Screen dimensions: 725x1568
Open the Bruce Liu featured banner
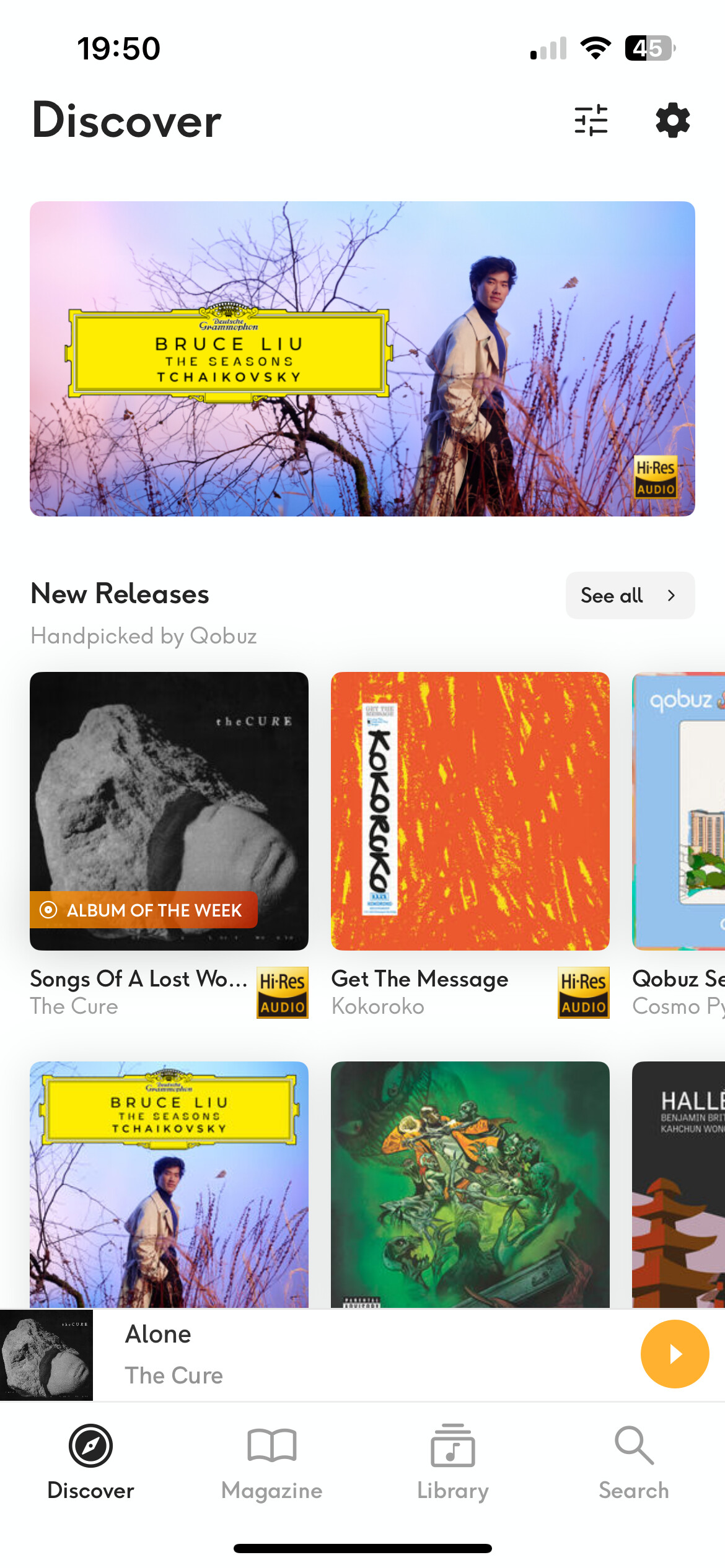pyautogui.click(x=362, y=359)
